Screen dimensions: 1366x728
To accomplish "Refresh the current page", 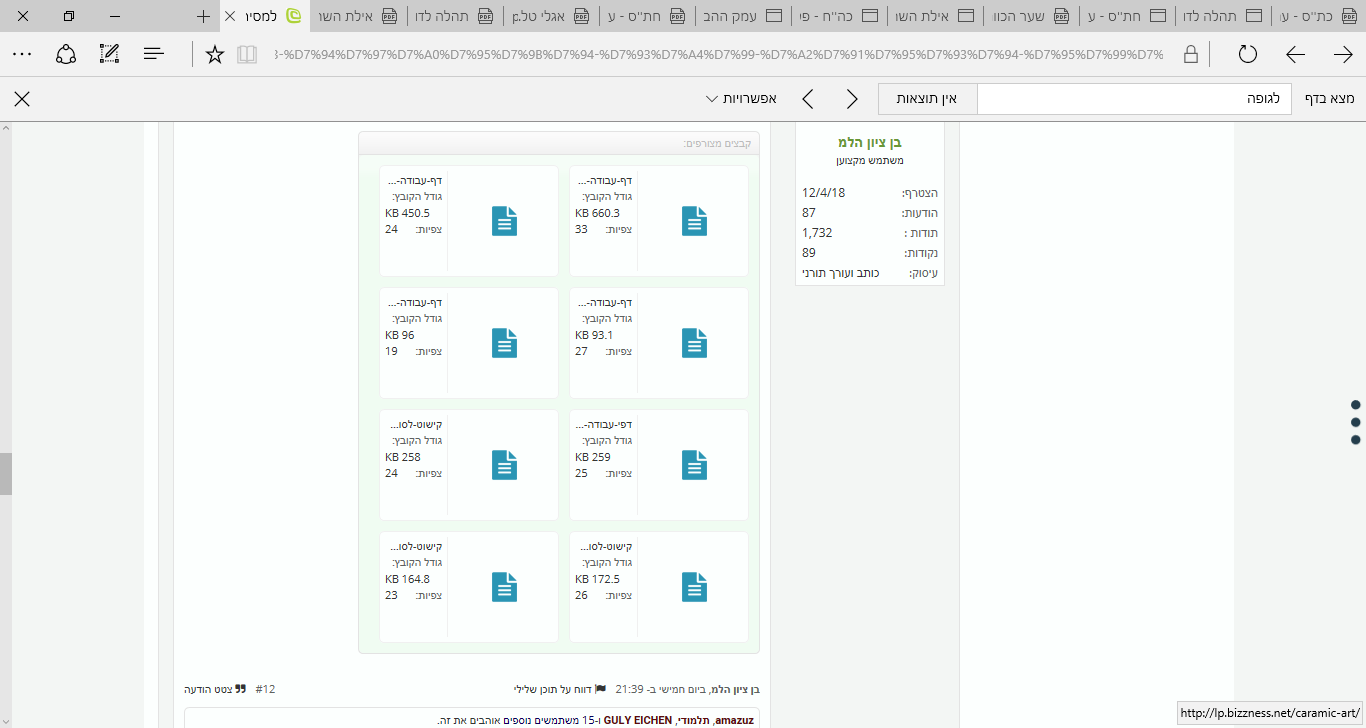I will coord(1247,54).
